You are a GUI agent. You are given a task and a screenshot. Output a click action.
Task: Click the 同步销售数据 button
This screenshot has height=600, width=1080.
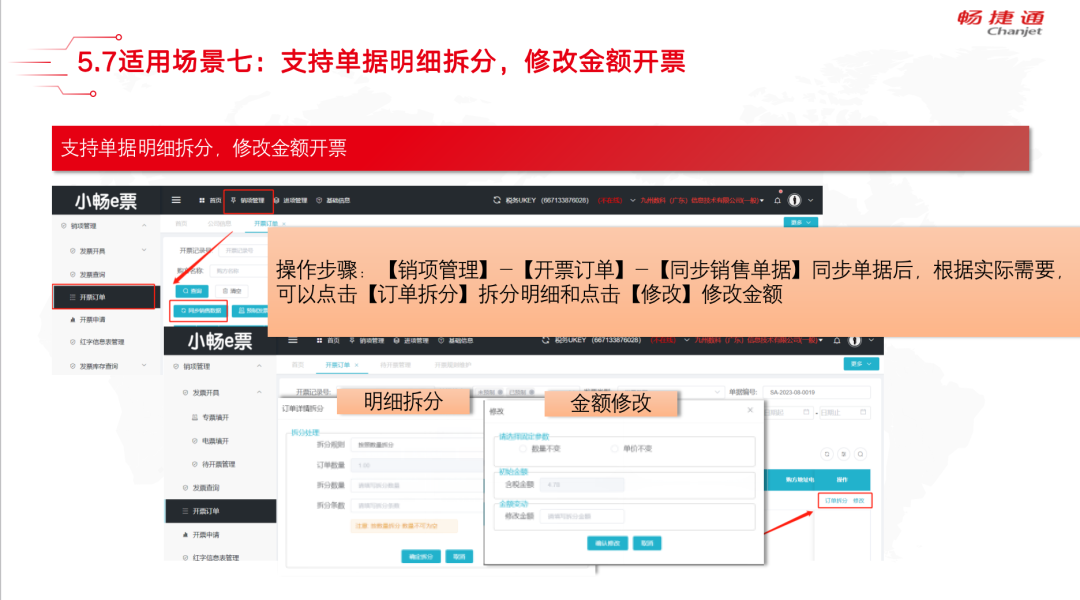coord(200,311)
